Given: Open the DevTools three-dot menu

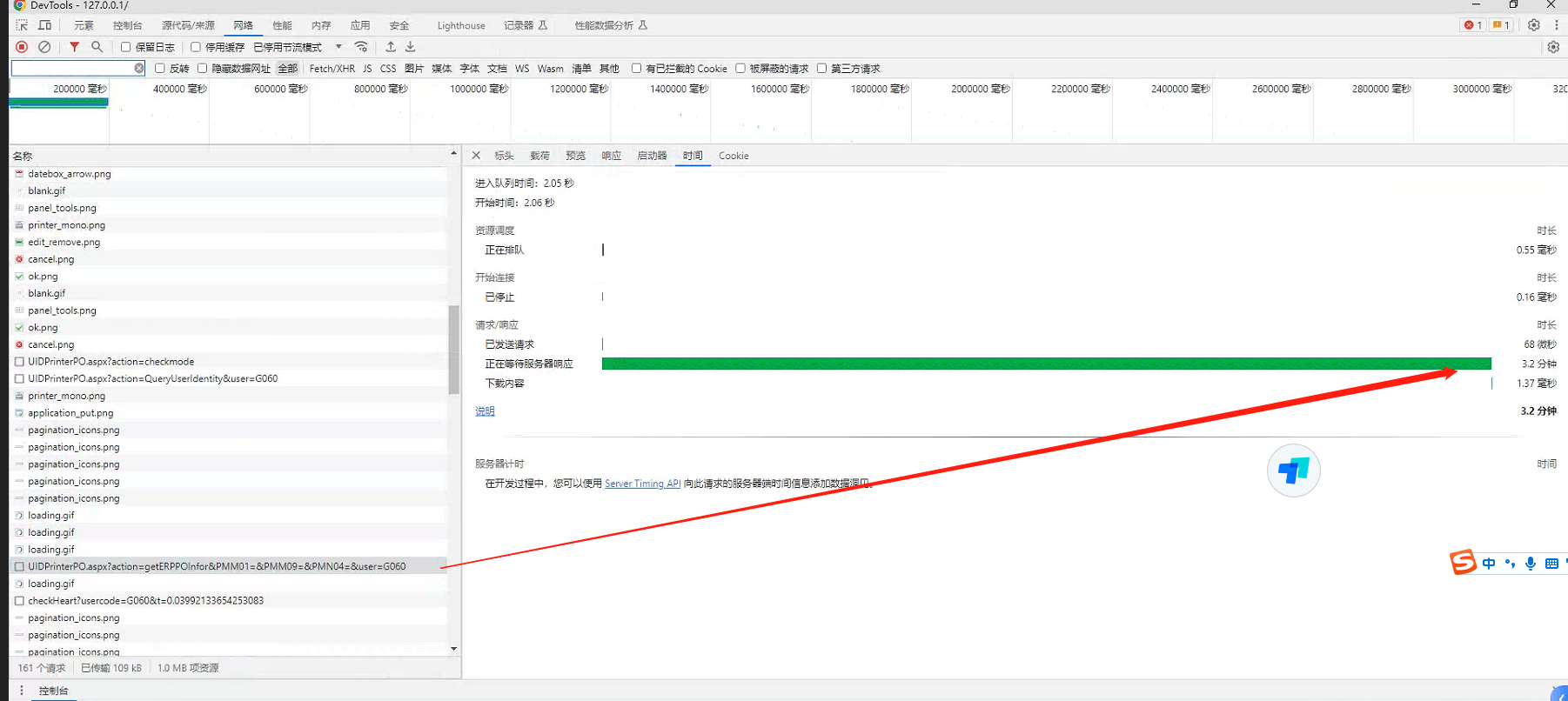Looking at the screenshot, I should (1557, 25).
